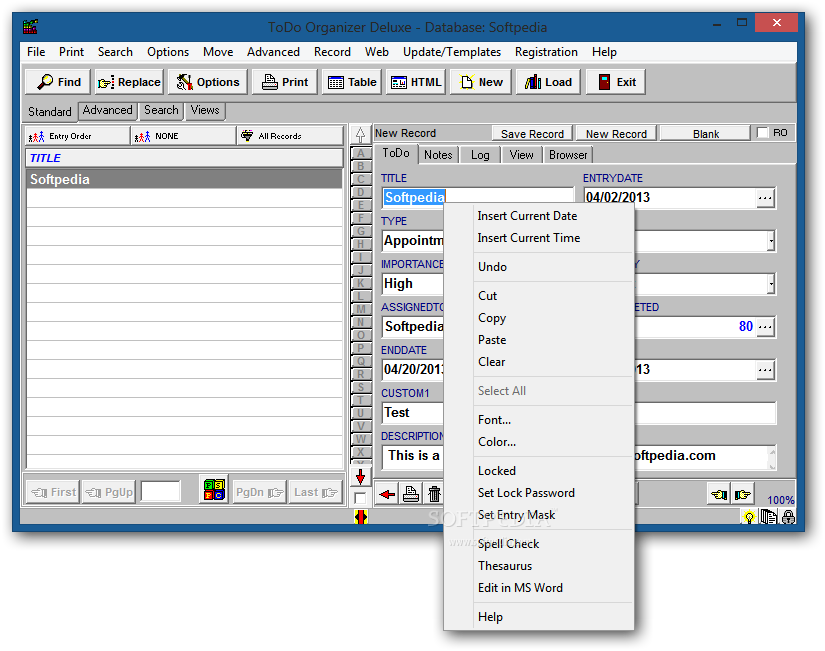Screen dimensions: 825x651
Task: Expand the dropdown right of IMPORTANCE field
Action: point(771,284)
